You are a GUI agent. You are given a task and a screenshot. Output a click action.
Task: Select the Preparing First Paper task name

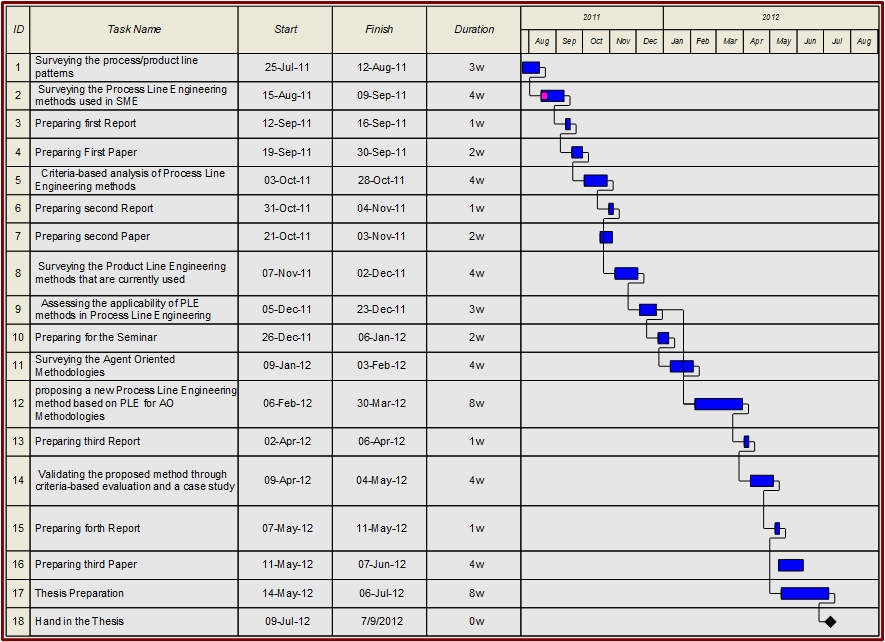point(85,152)
